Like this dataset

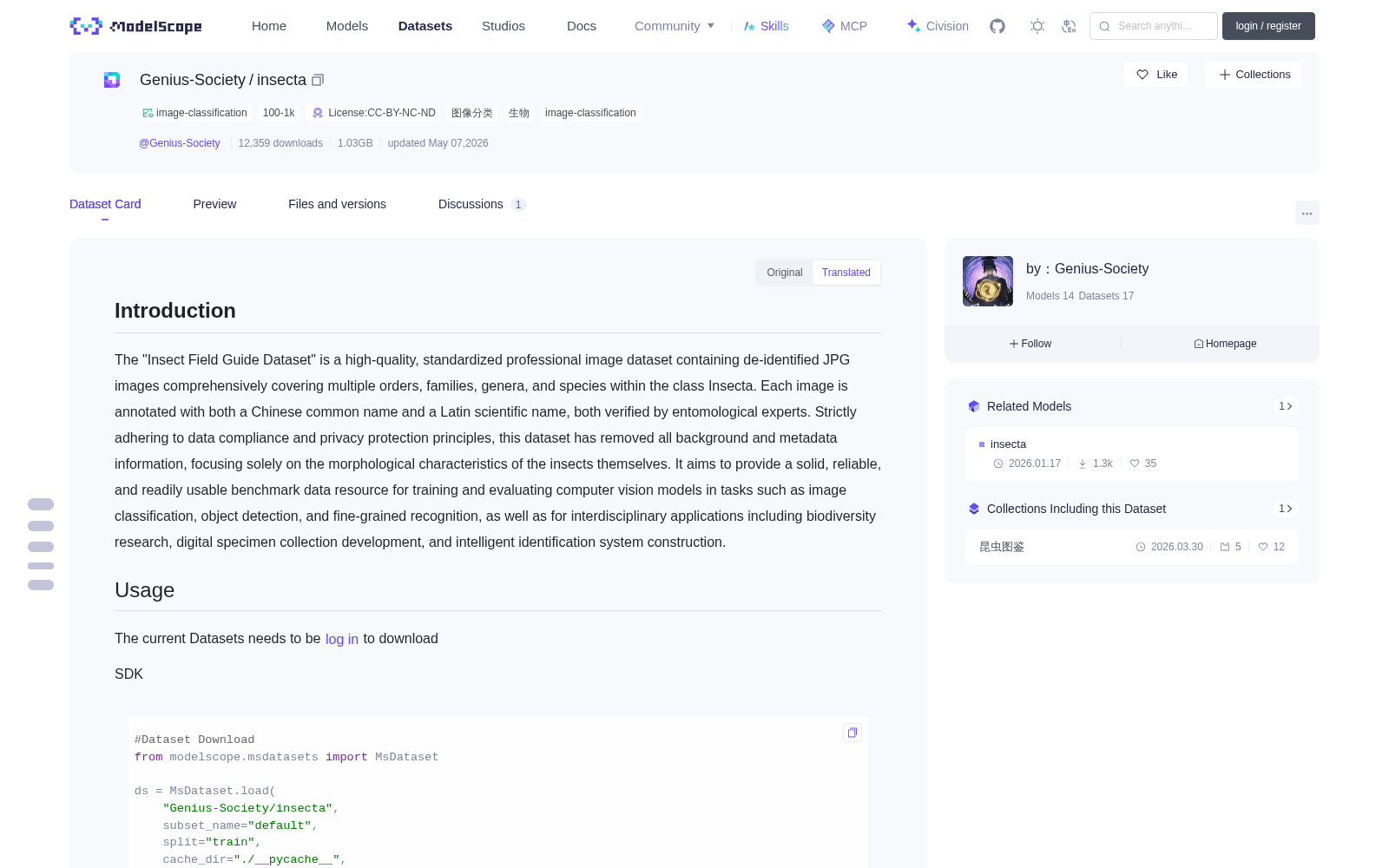point(1155,75)
